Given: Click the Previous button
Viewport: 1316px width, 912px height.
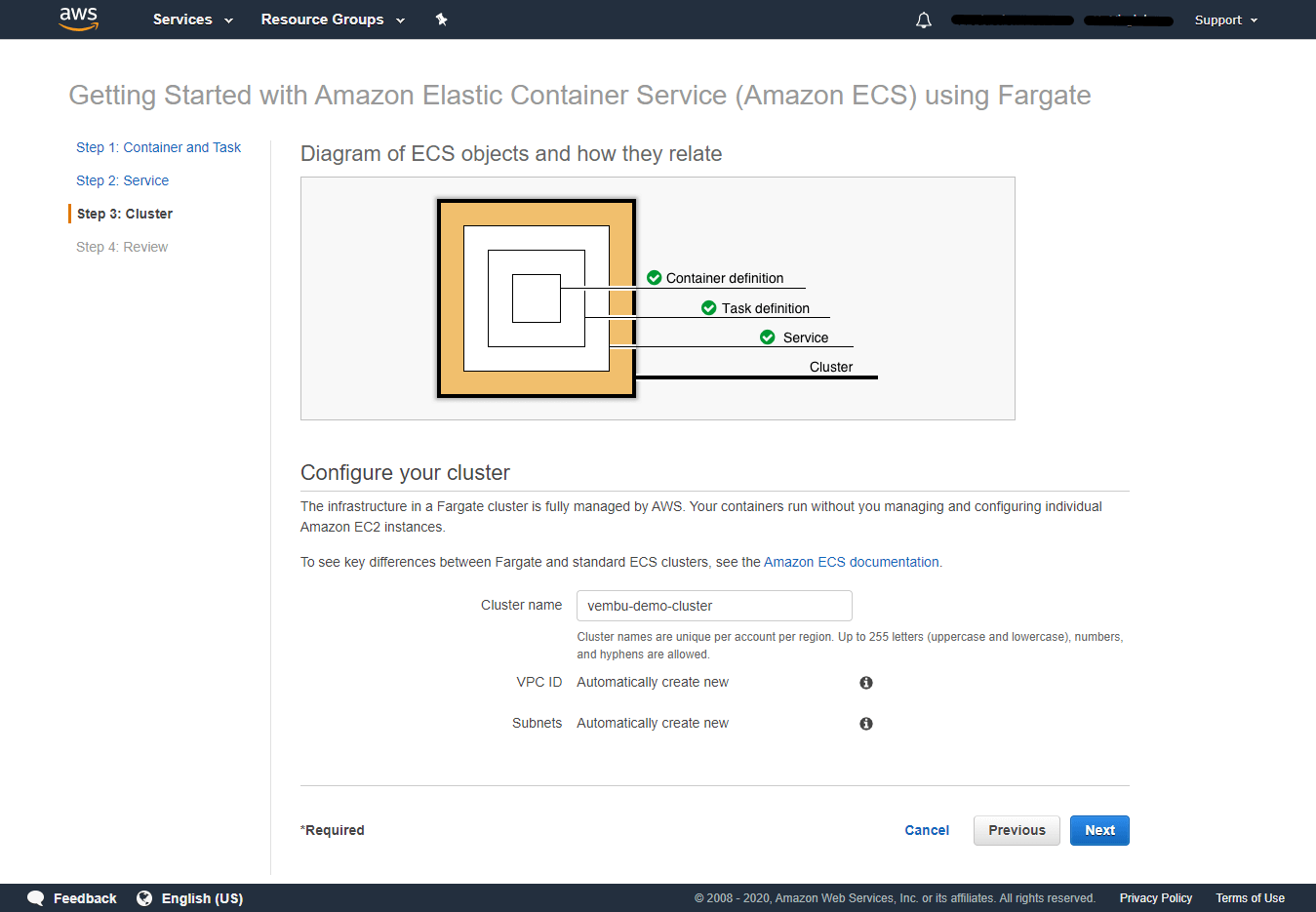Looking at the screenshot, I should tap(1017, 830).
